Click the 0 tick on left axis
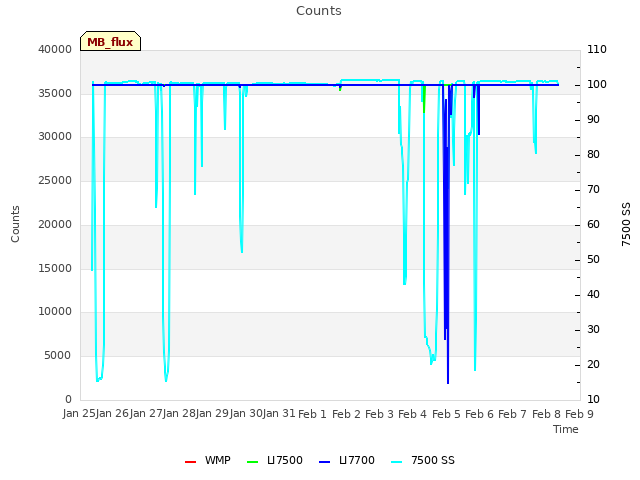This screenshot has width=640, height=480. (68, 399)
